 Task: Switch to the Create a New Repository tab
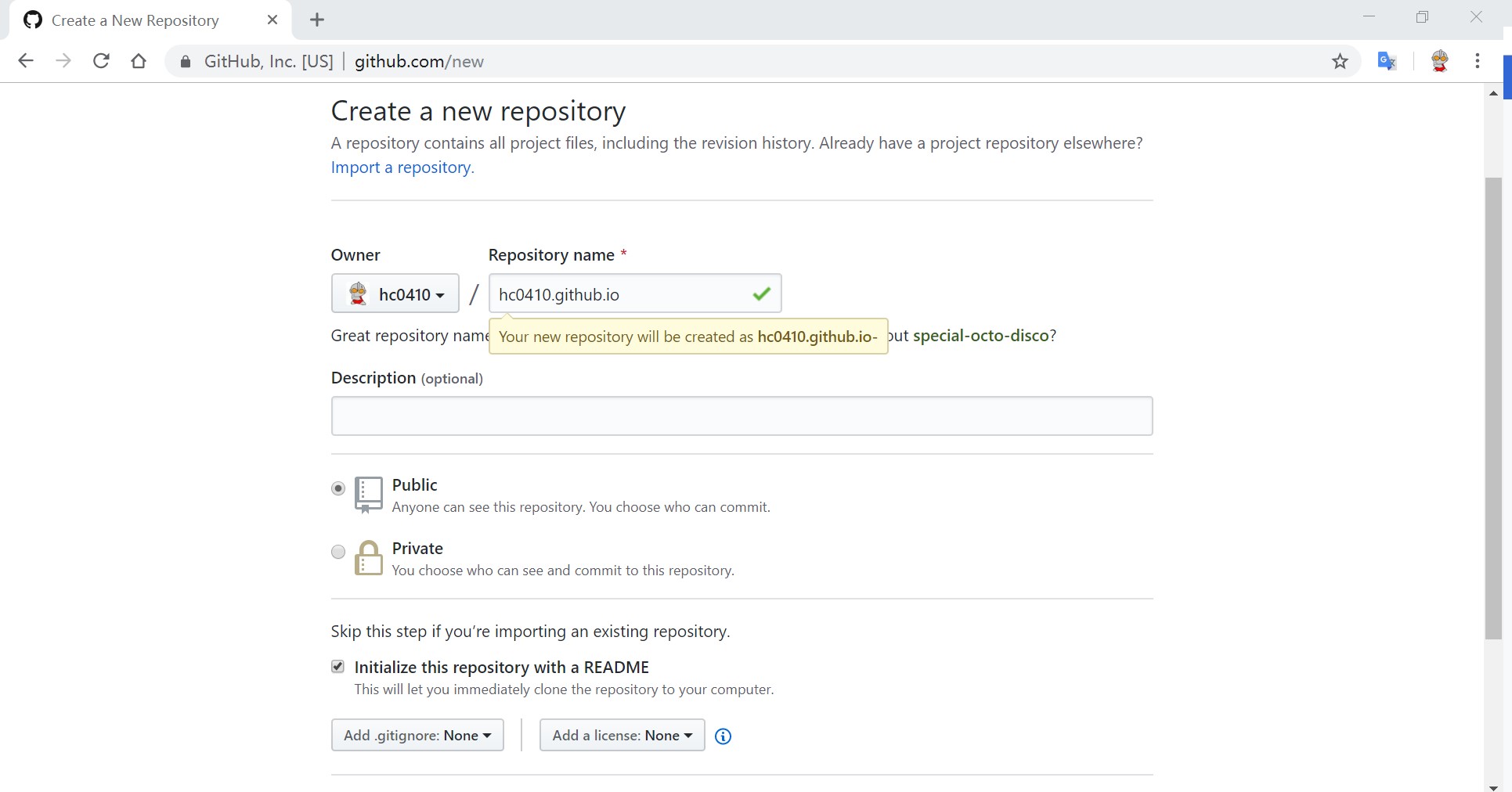(135, 20)
